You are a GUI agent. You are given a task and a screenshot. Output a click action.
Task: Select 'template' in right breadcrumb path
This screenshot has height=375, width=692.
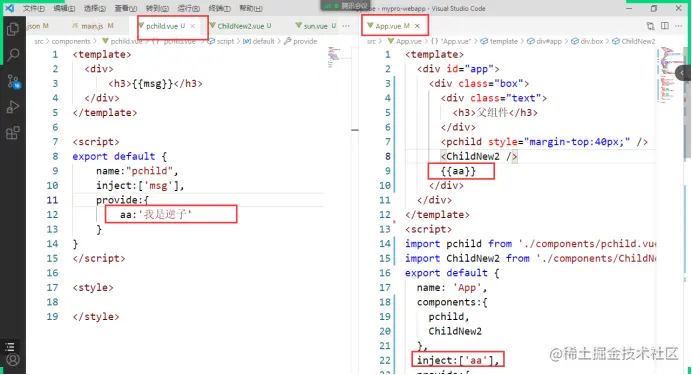(503, 41)
